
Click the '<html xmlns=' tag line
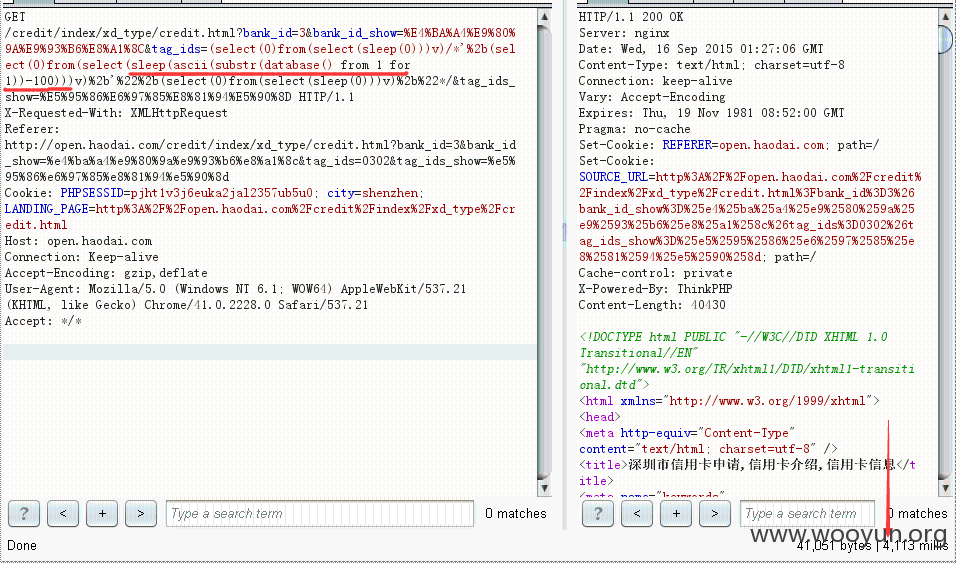[x=729, y=401]
